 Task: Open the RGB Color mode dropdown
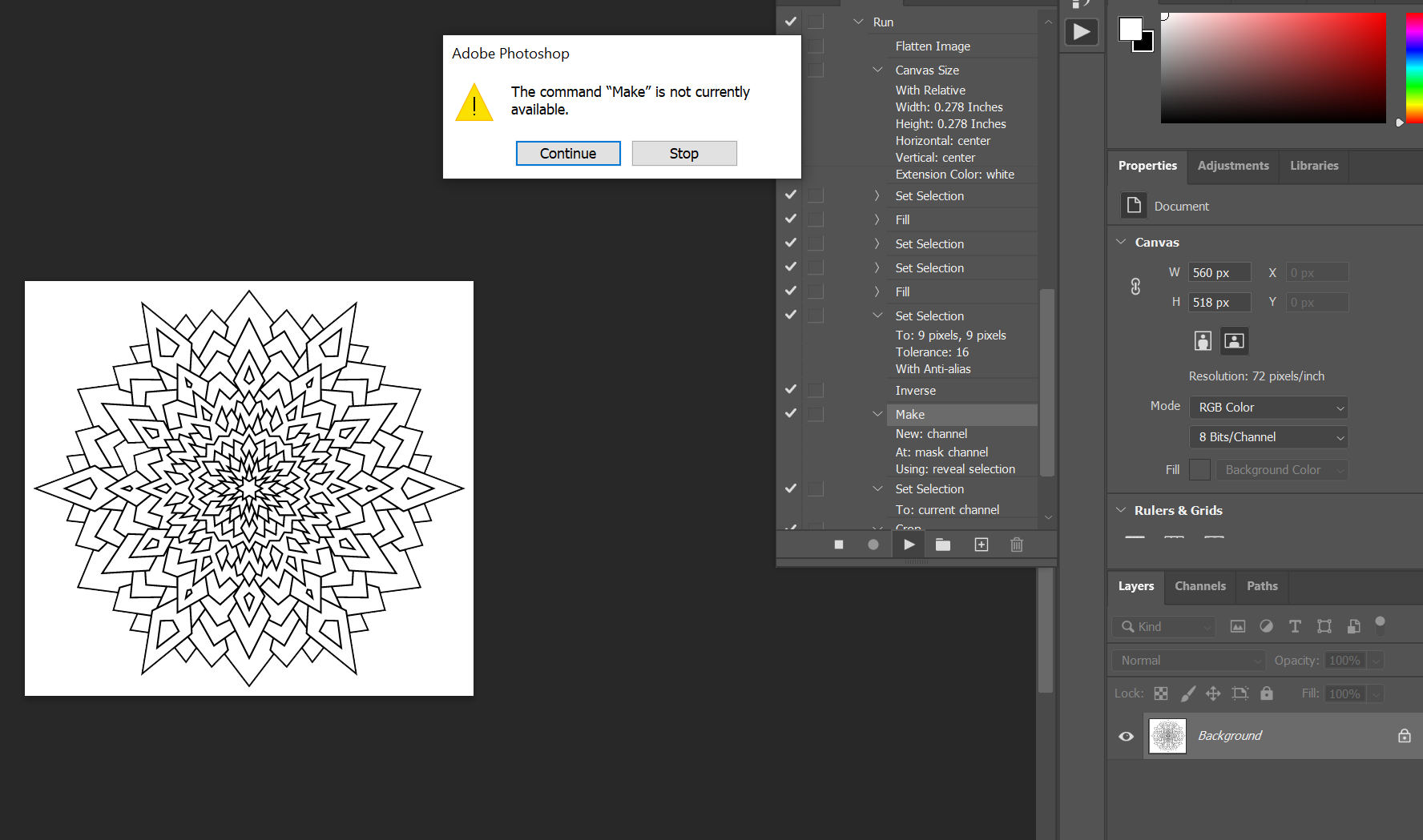[x=1268, y=407]
